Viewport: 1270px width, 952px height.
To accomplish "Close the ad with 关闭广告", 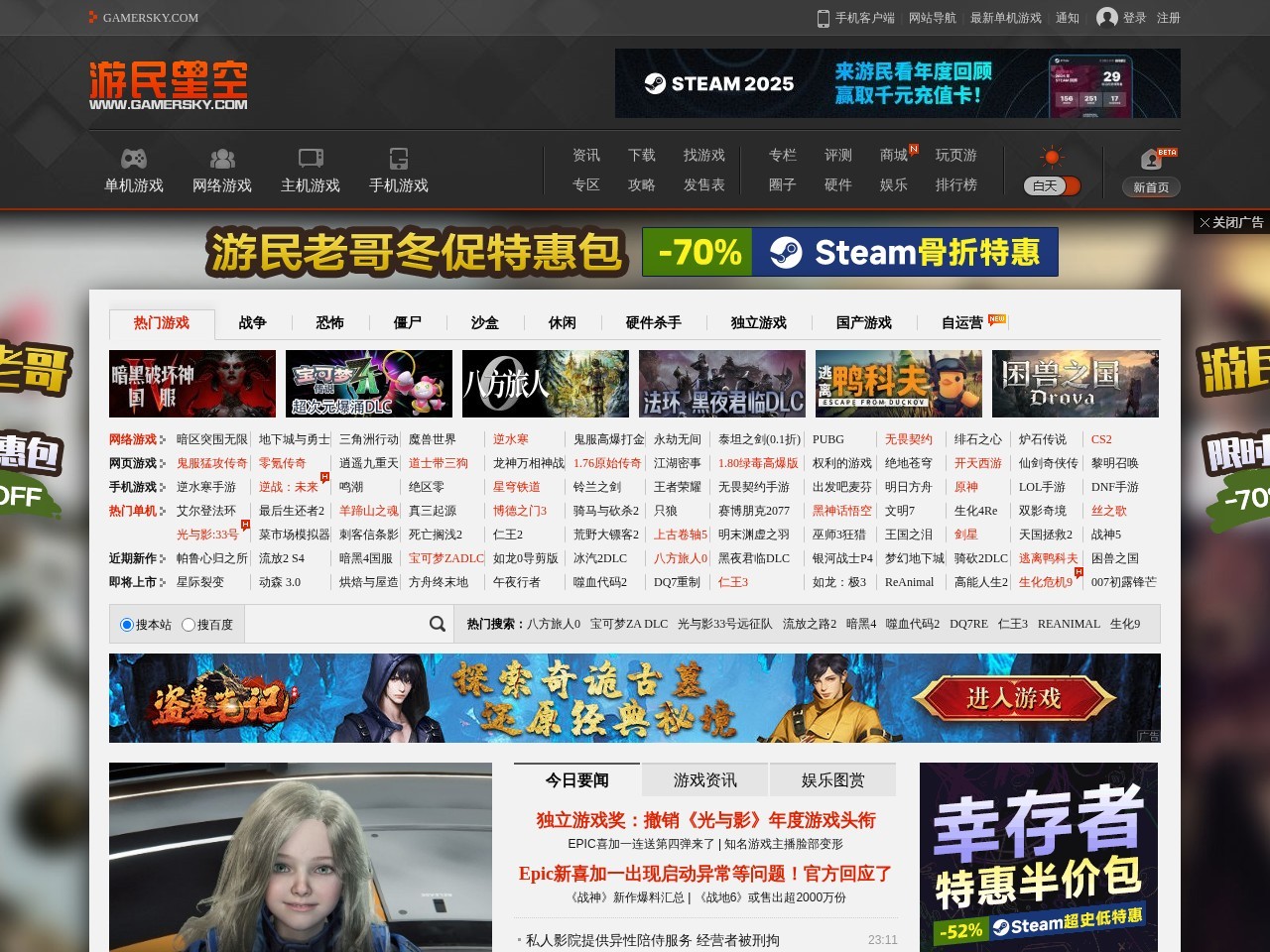I will pyautogui.click(x=1231, y=223).
